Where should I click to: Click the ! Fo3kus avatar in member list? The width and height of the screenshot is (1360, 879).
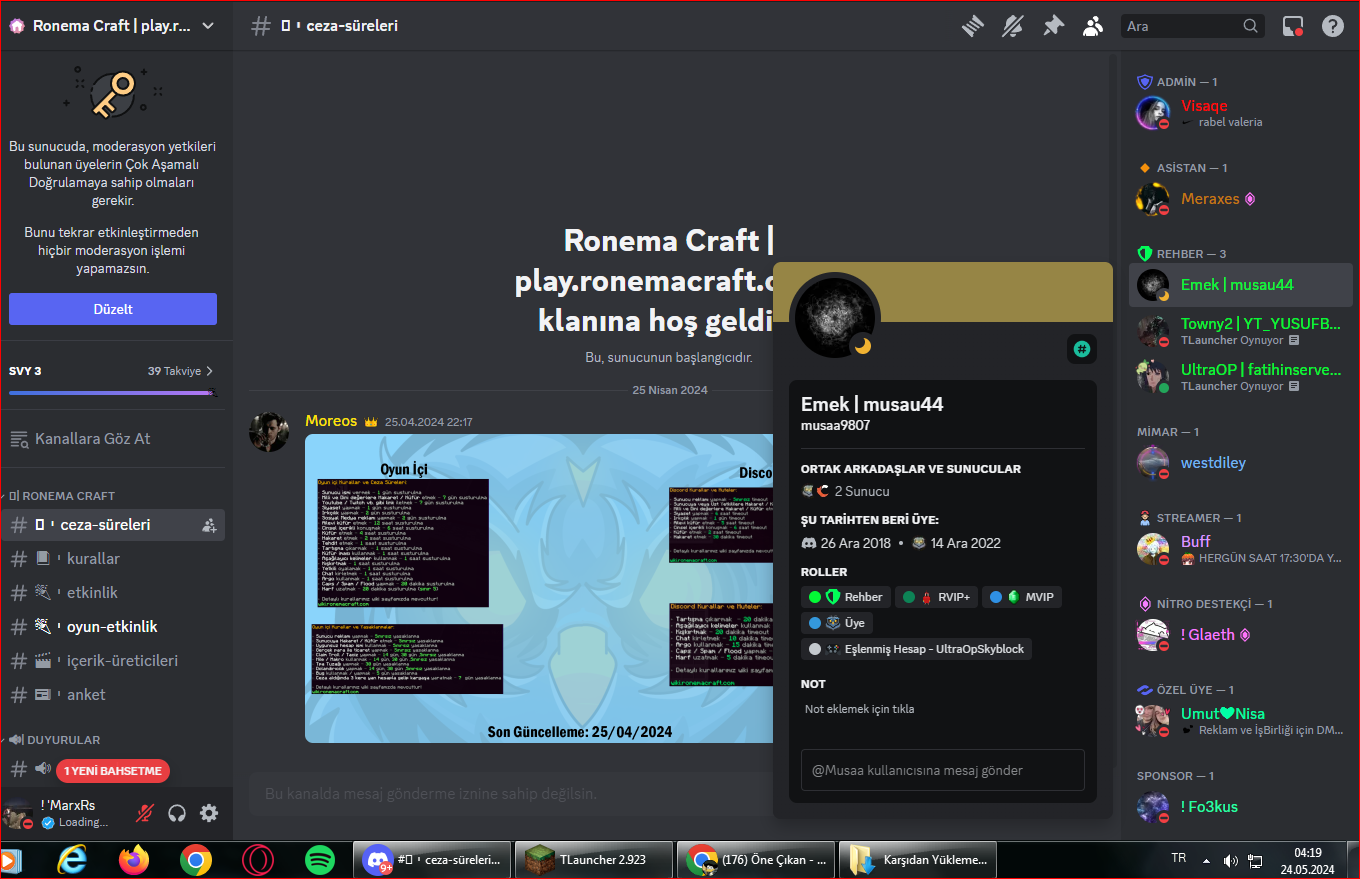point(1153,807)
